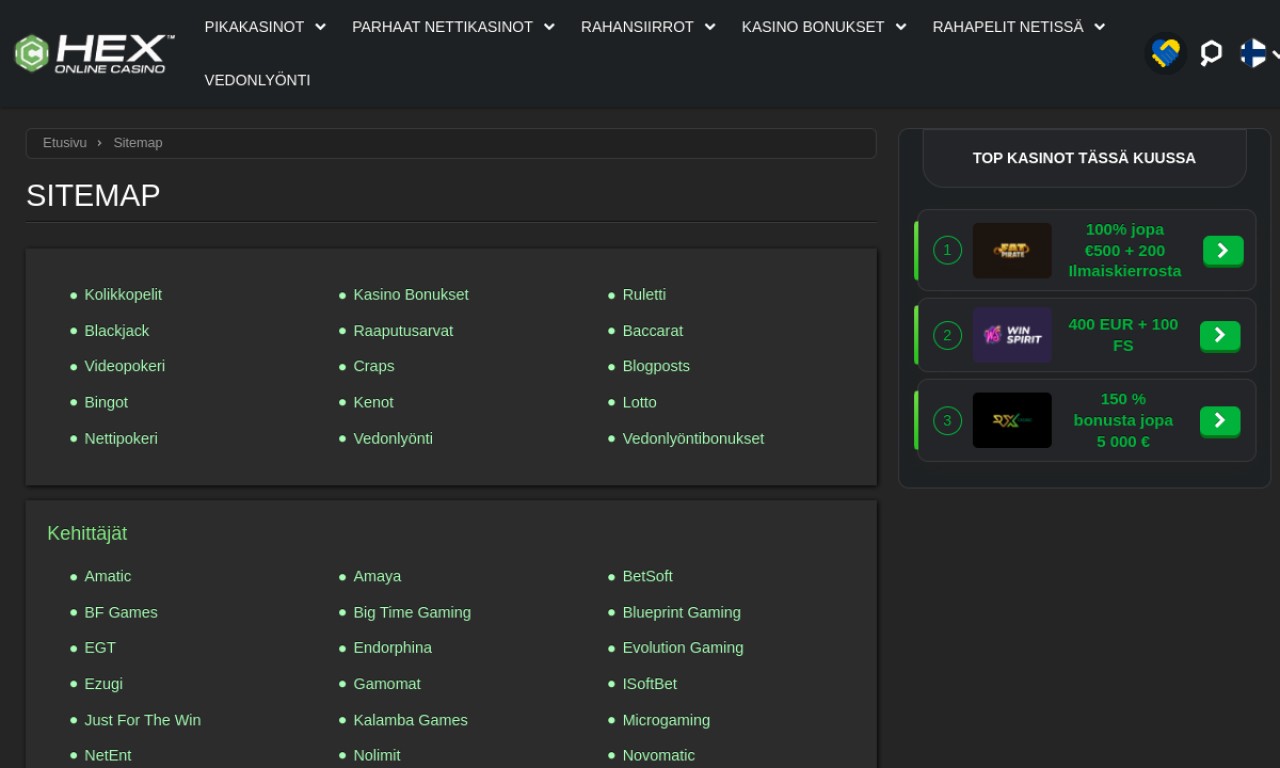Open the EGT developer link
This screenshot has width=1280, height=768.
(x=100, y=648)
